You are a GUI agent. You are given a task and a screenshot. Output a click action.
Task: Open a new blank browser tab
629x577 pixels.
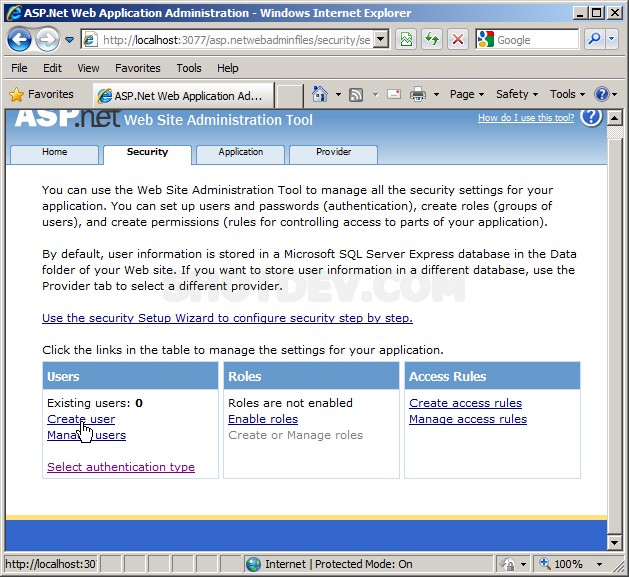289,96
